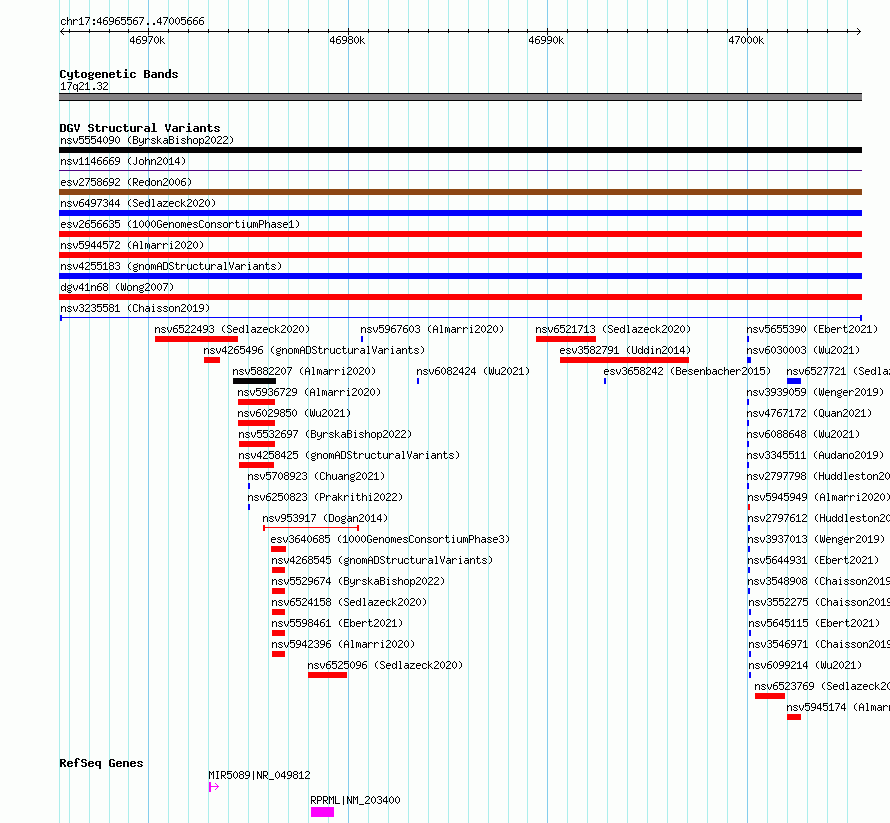Open nsv3345511 (Audano2019) label
This screenshot has width=890, height=823.
click(x=815, y=455)
